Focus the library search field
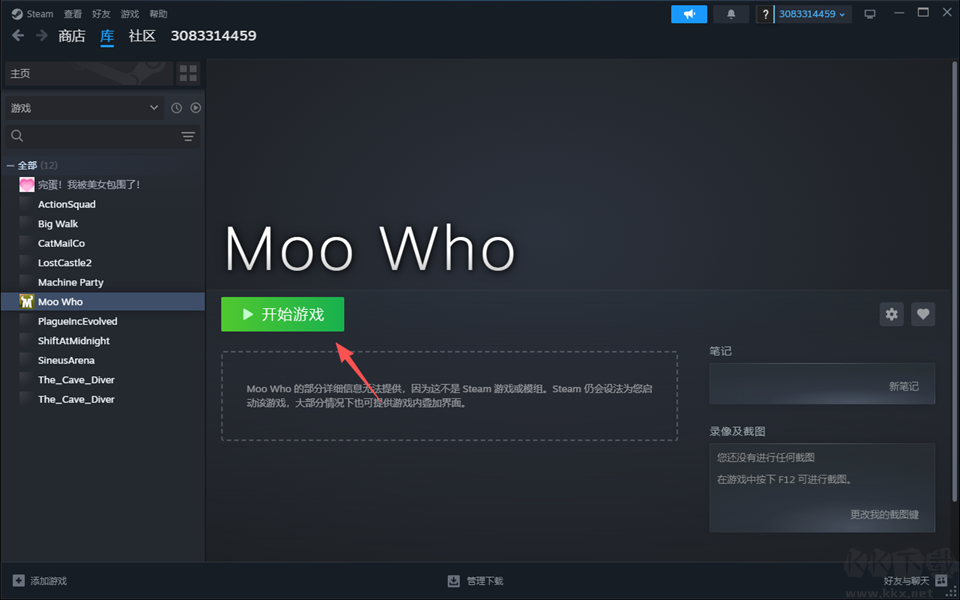Screen dimensions: 960x600 103,136
